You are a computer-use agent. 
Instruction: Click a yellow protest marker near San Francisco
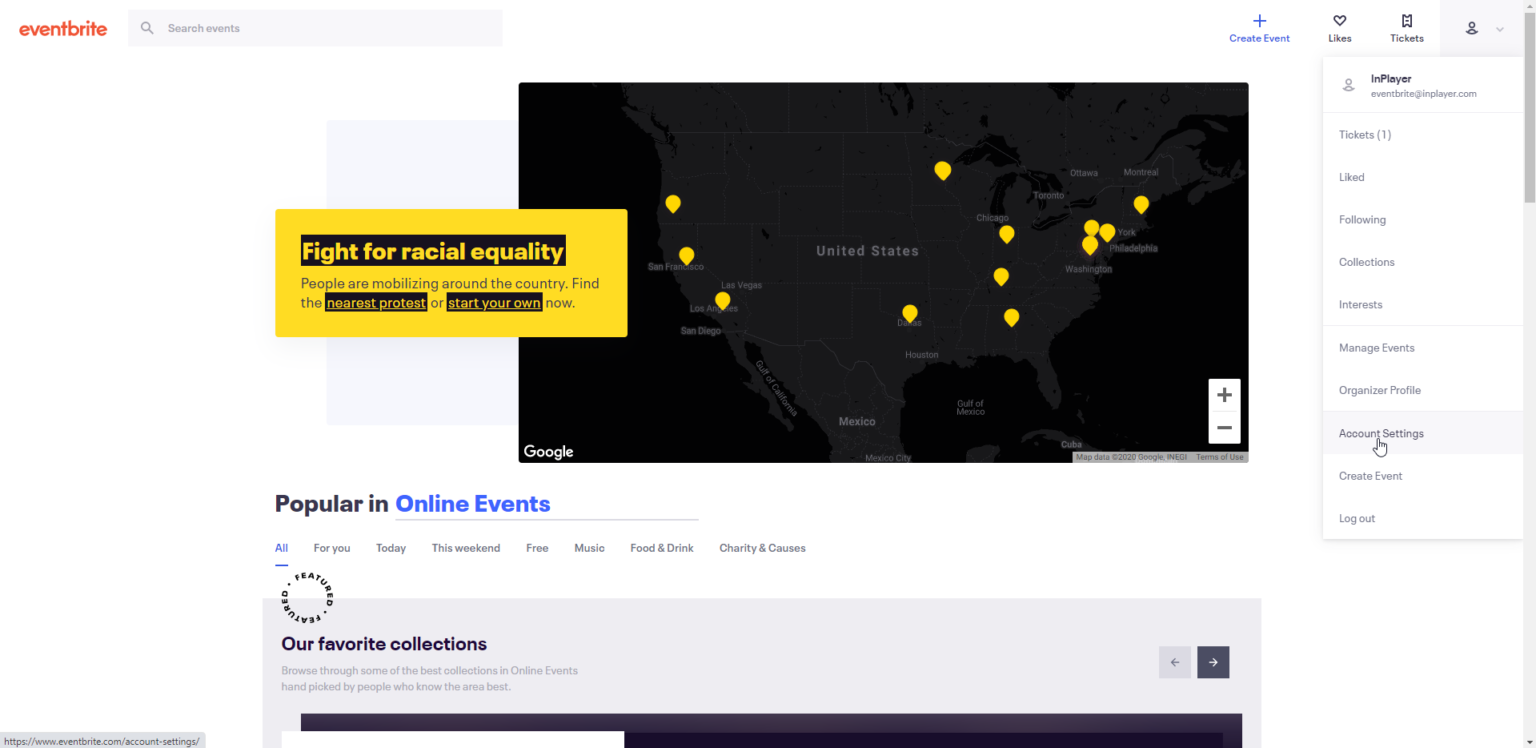(x=686, y=255)
